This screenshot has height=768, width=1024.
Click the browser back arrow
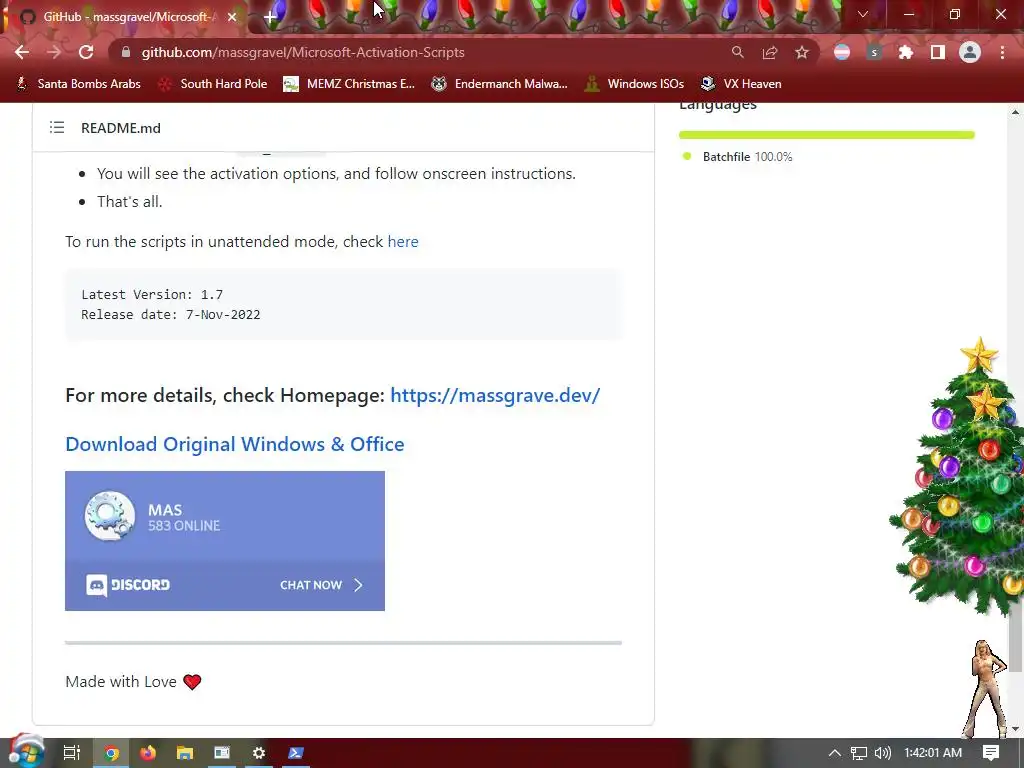22,52
